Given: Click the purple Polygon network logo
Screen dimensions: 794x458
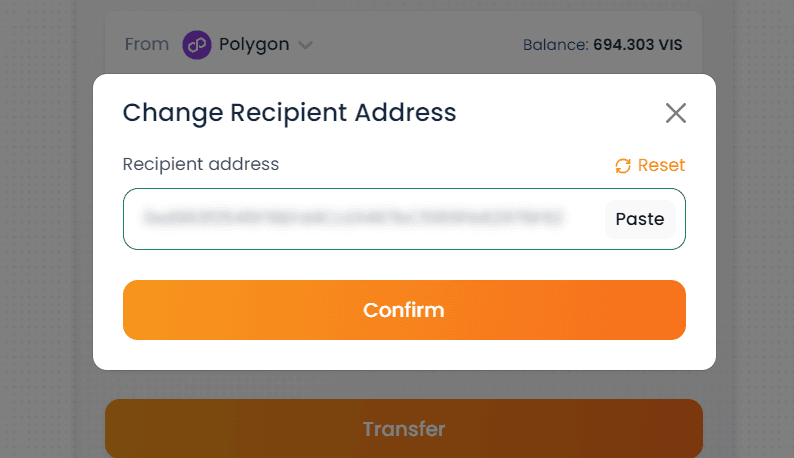Looking at the screenshot, I should click(197, 45).
